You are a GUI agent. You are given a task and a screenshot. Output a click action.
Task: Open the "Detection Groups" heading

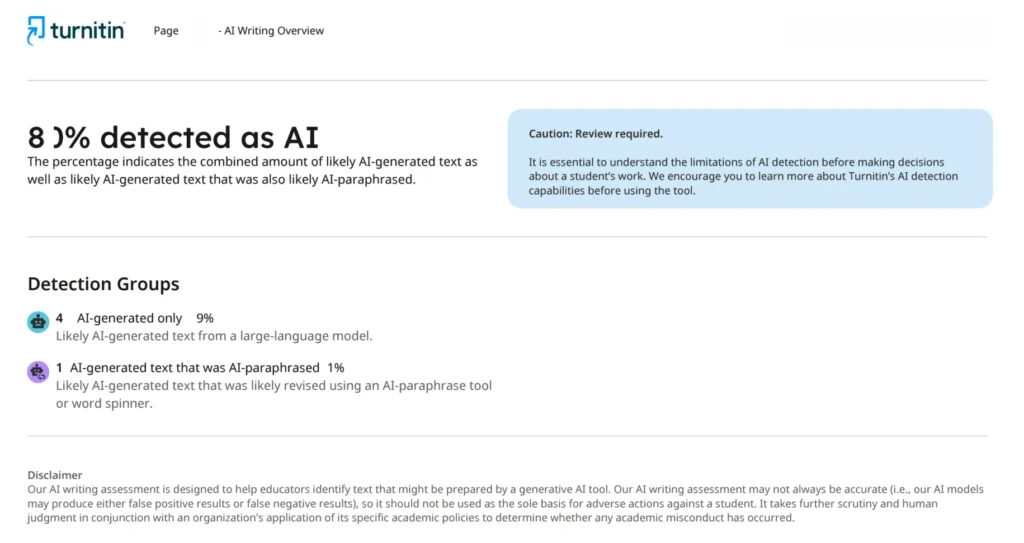(103, 285)
